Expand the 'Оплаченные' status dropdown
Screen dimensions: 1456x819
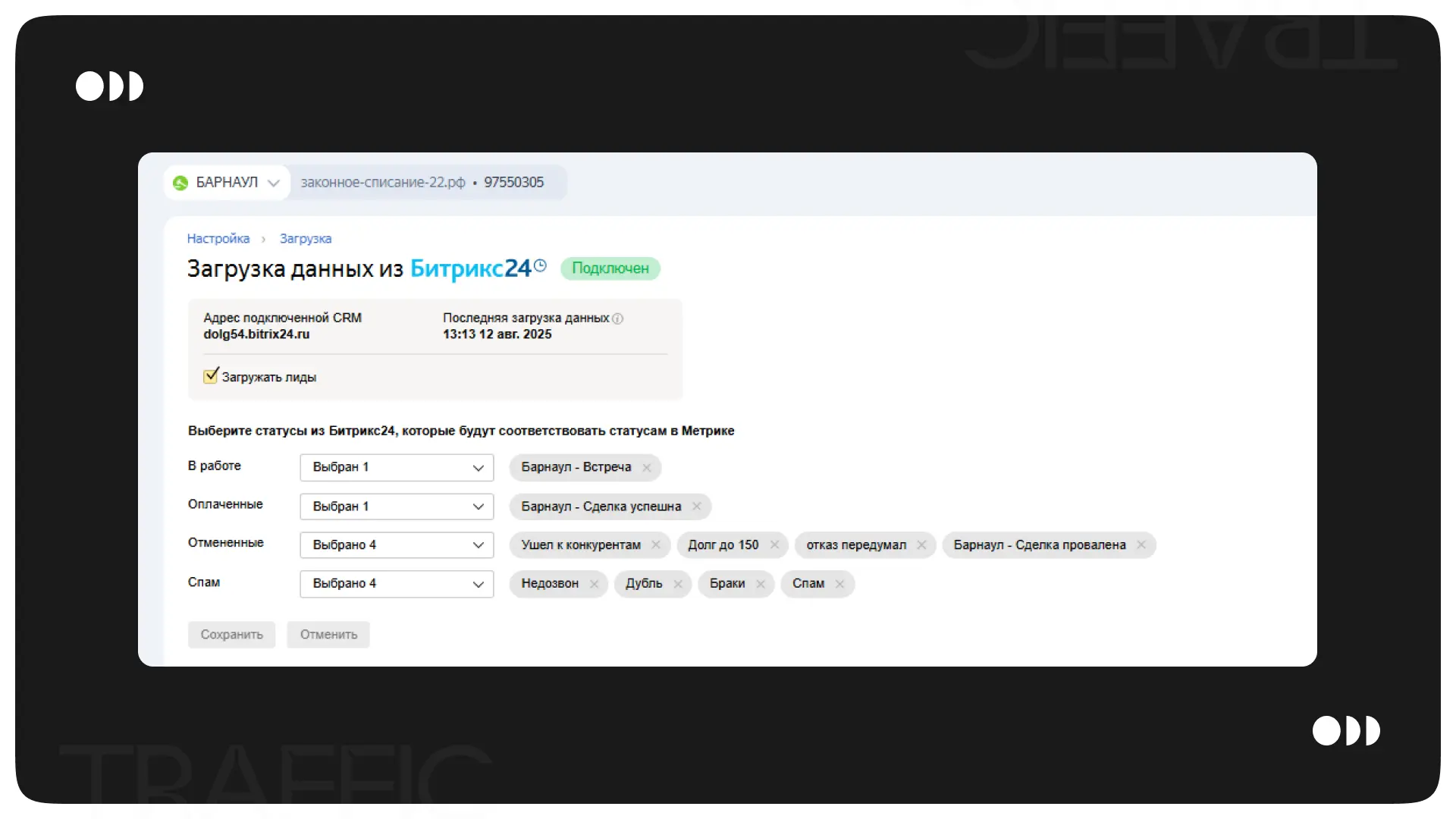[x=397, y=507]
